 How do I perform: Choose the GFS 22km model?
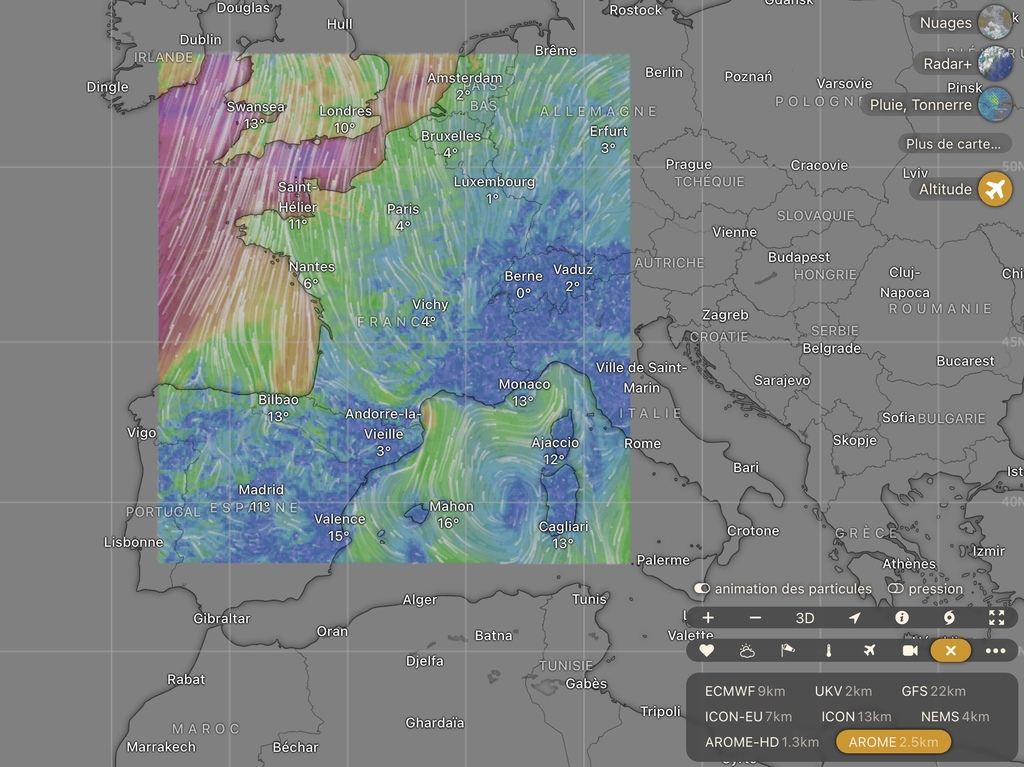coord(933,691)
